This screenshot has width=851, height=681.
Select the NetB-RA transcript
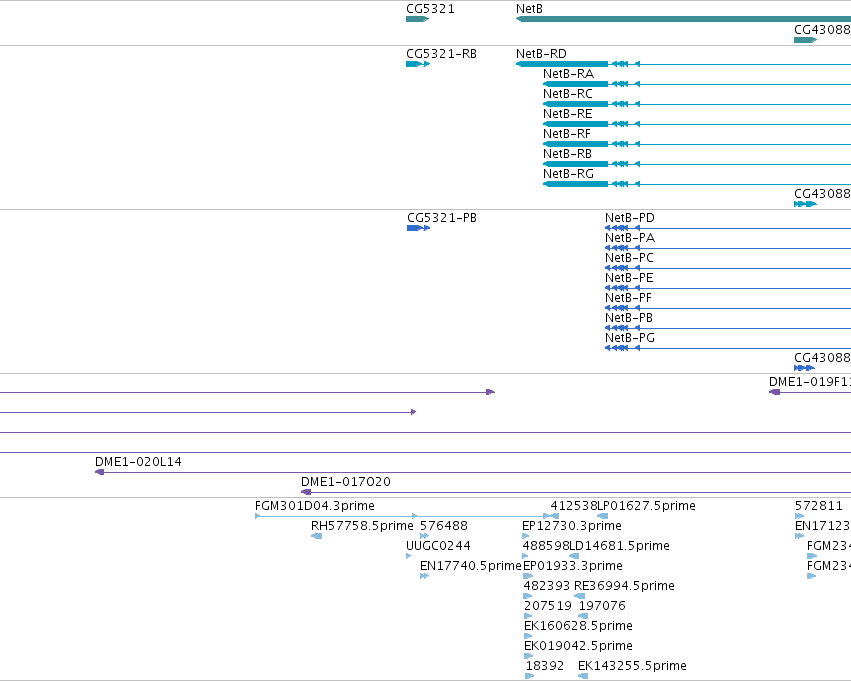697,84
